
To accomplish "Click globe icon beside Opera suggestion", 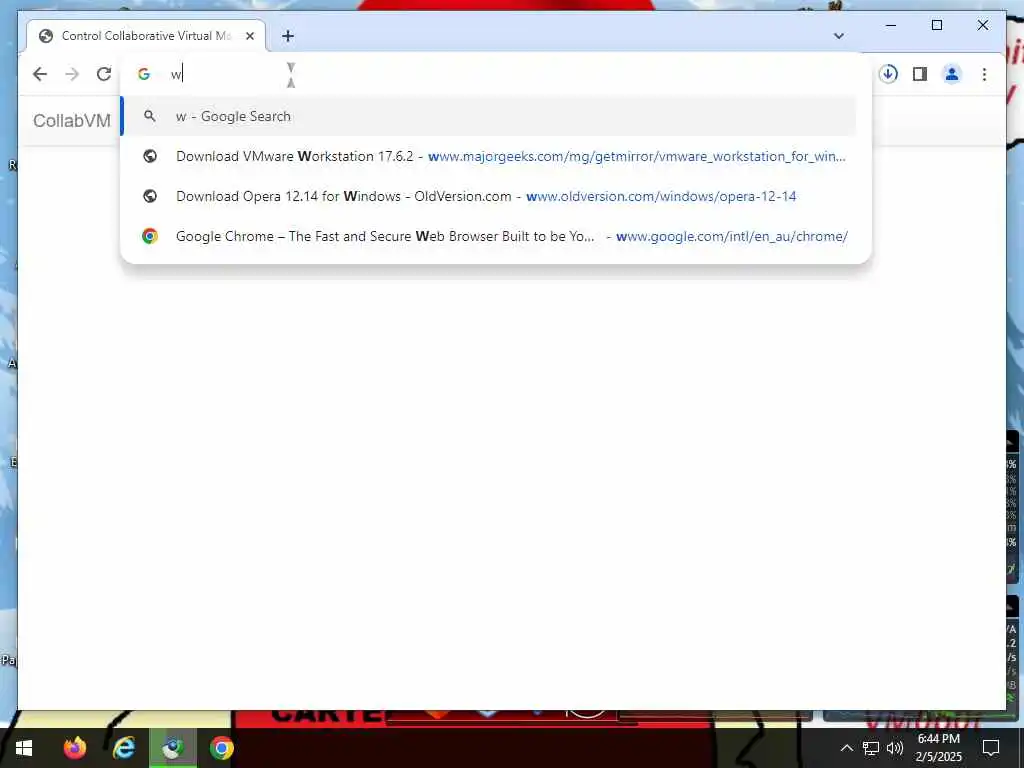I will [x=150, y=196].
